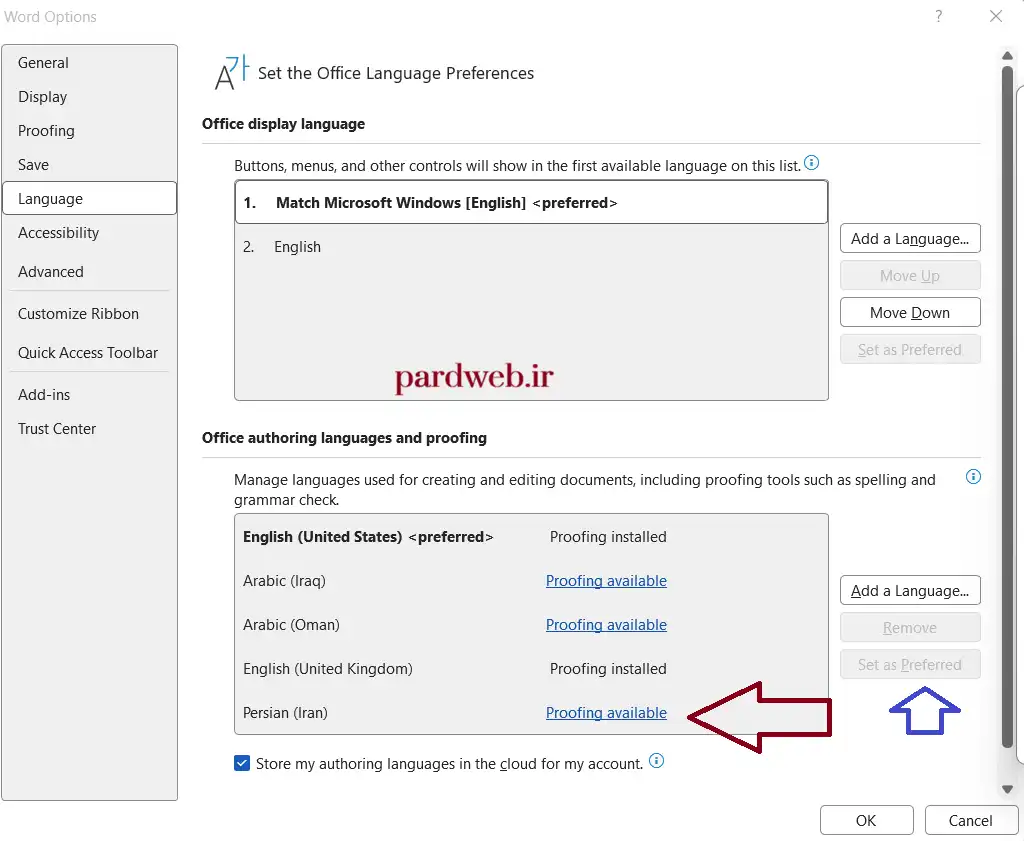Screen dimensions: 1024x841
Task: Open the Advanced options category
Action: 89,272
